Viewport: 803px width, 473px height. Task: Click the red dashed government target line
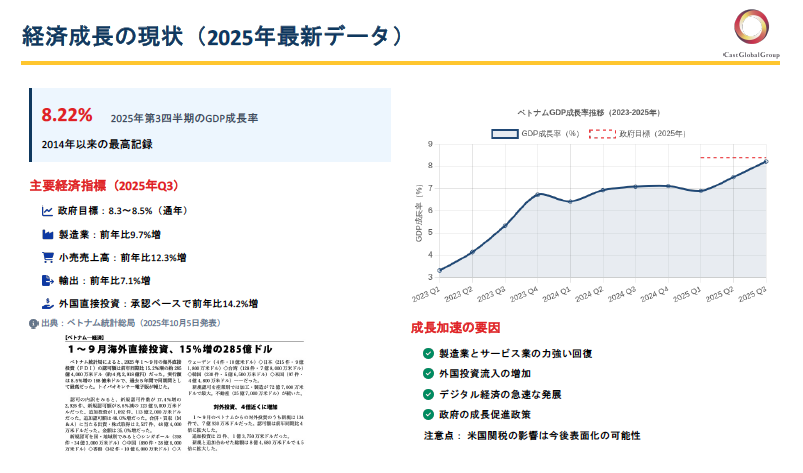(x=733, y=158)
